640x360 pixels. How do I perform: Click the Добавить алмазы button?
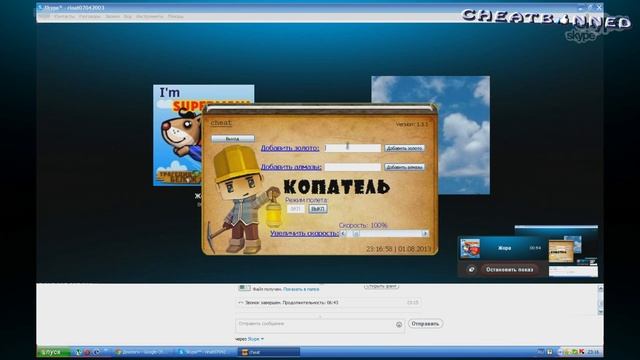coord(404,167)
